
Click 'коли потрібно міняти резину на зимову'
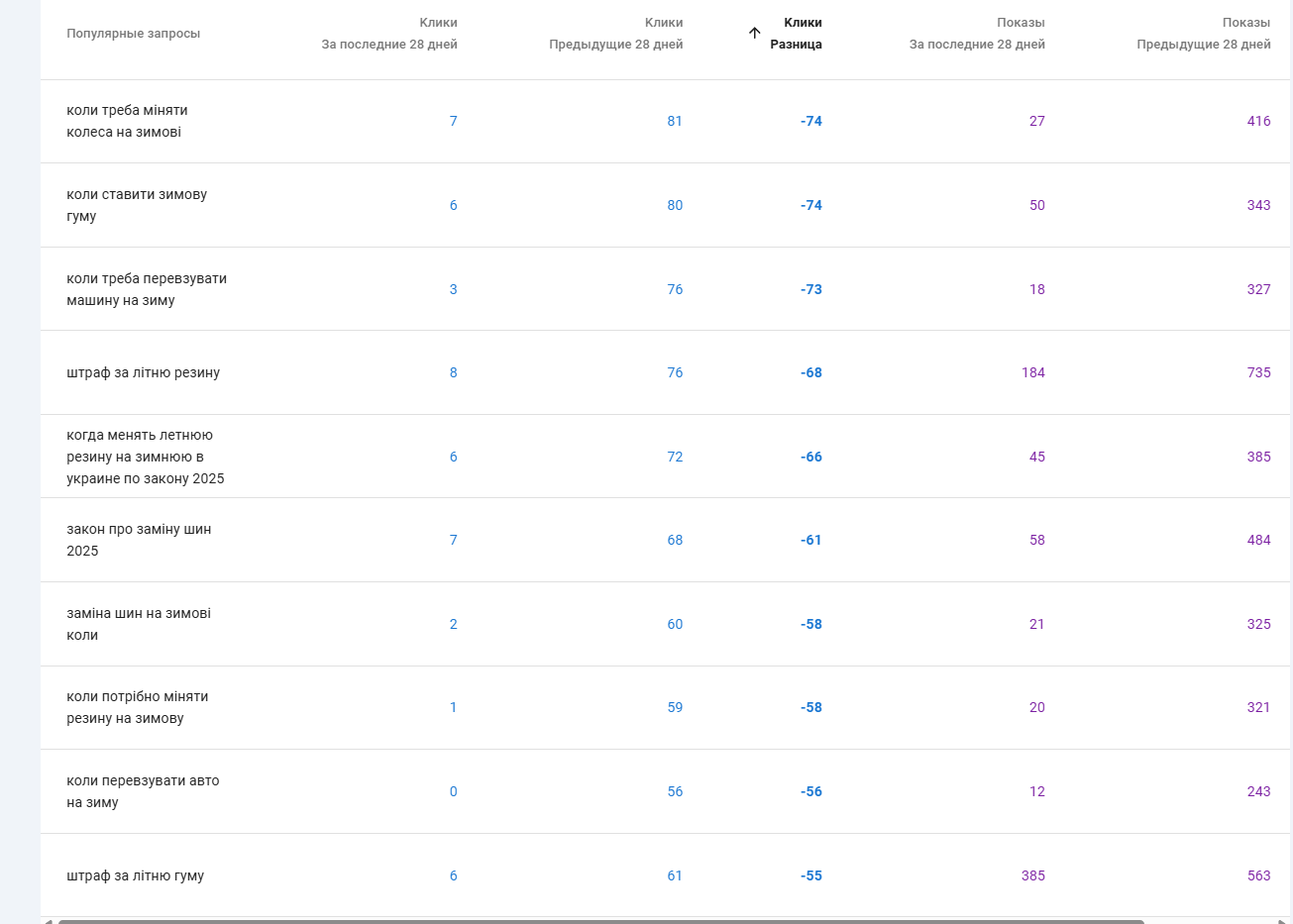pyautogui.click(x=138, y=708)
